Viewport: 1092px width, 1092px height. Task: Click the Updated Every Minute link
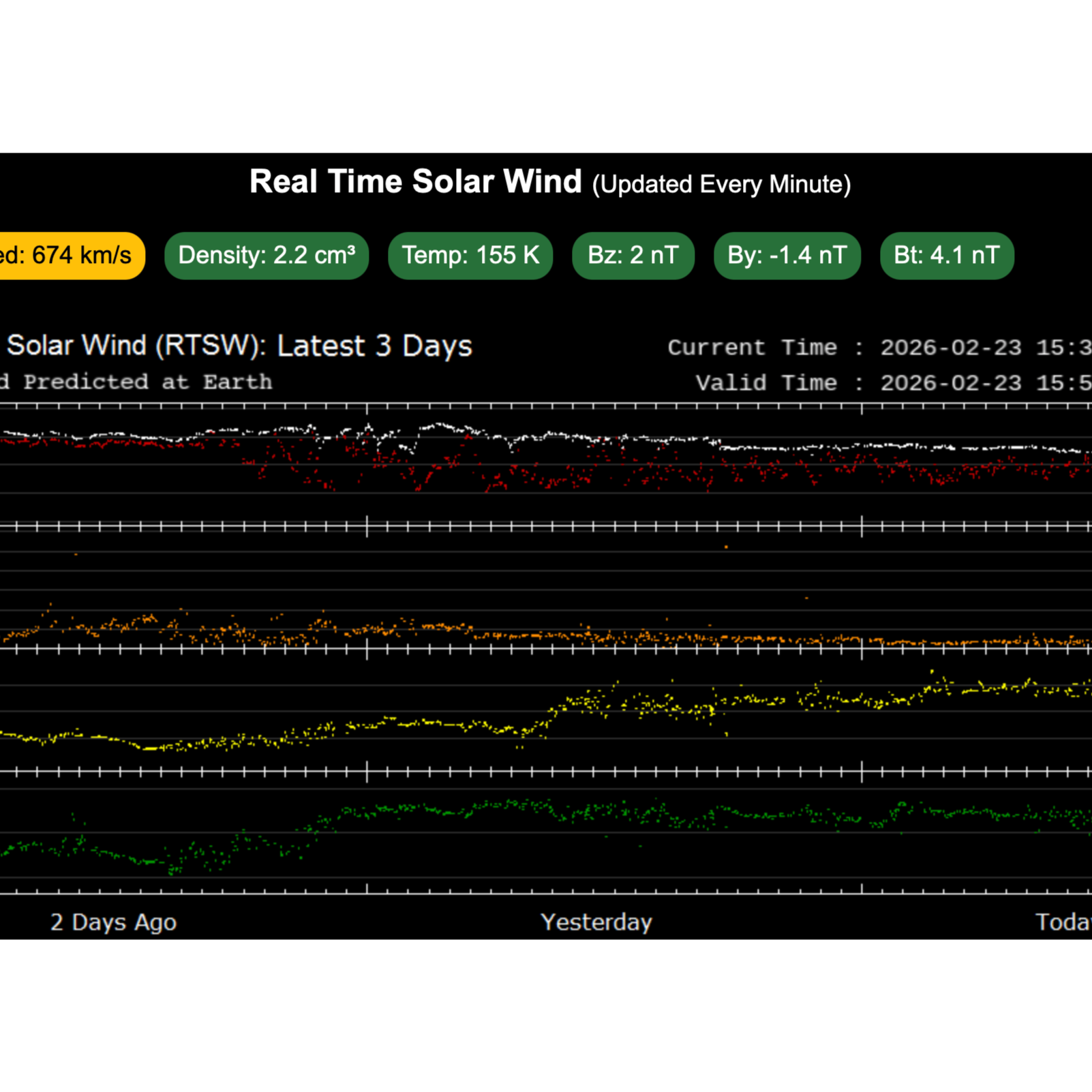pos(722,183)
